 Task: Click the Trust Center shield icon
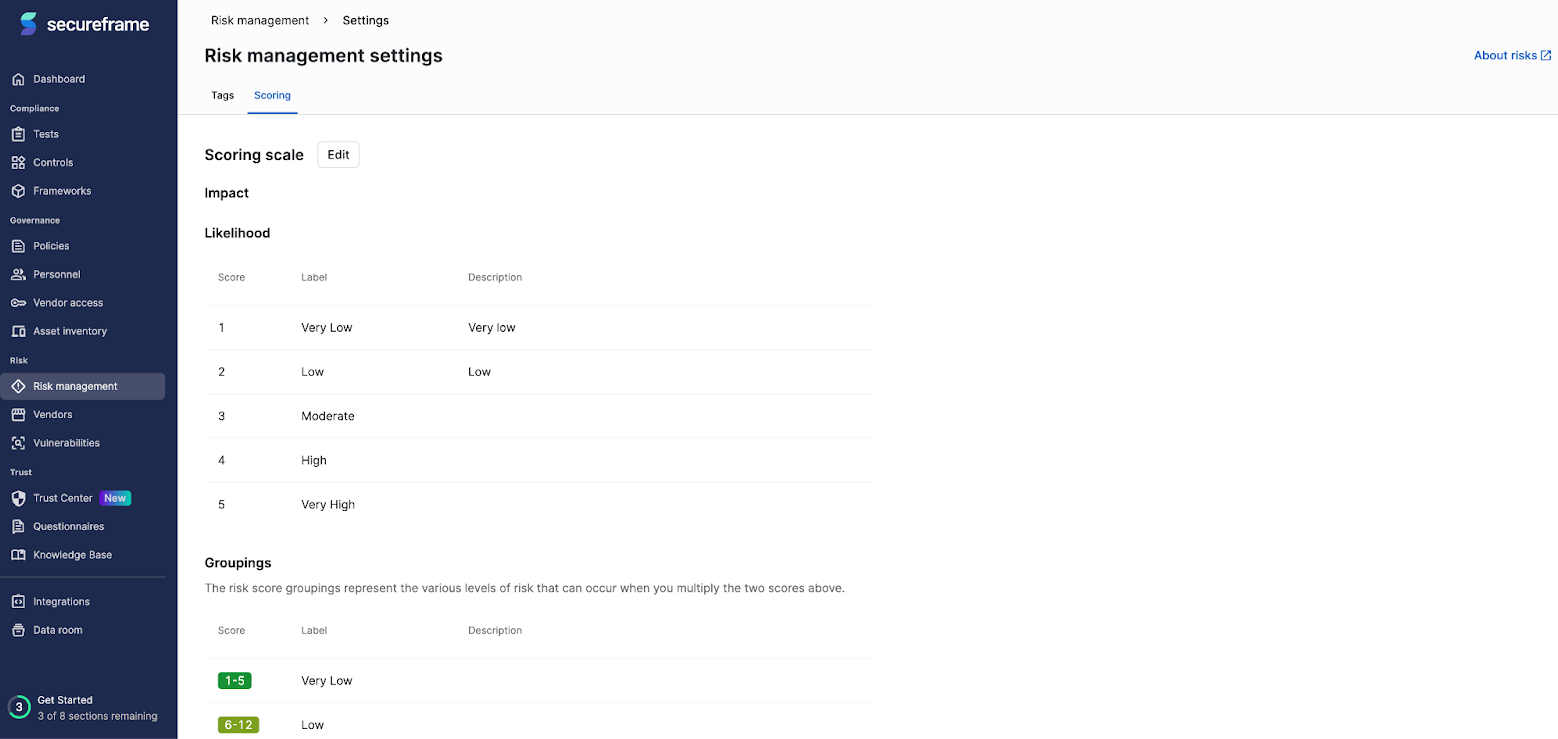[x=18, y=498]
